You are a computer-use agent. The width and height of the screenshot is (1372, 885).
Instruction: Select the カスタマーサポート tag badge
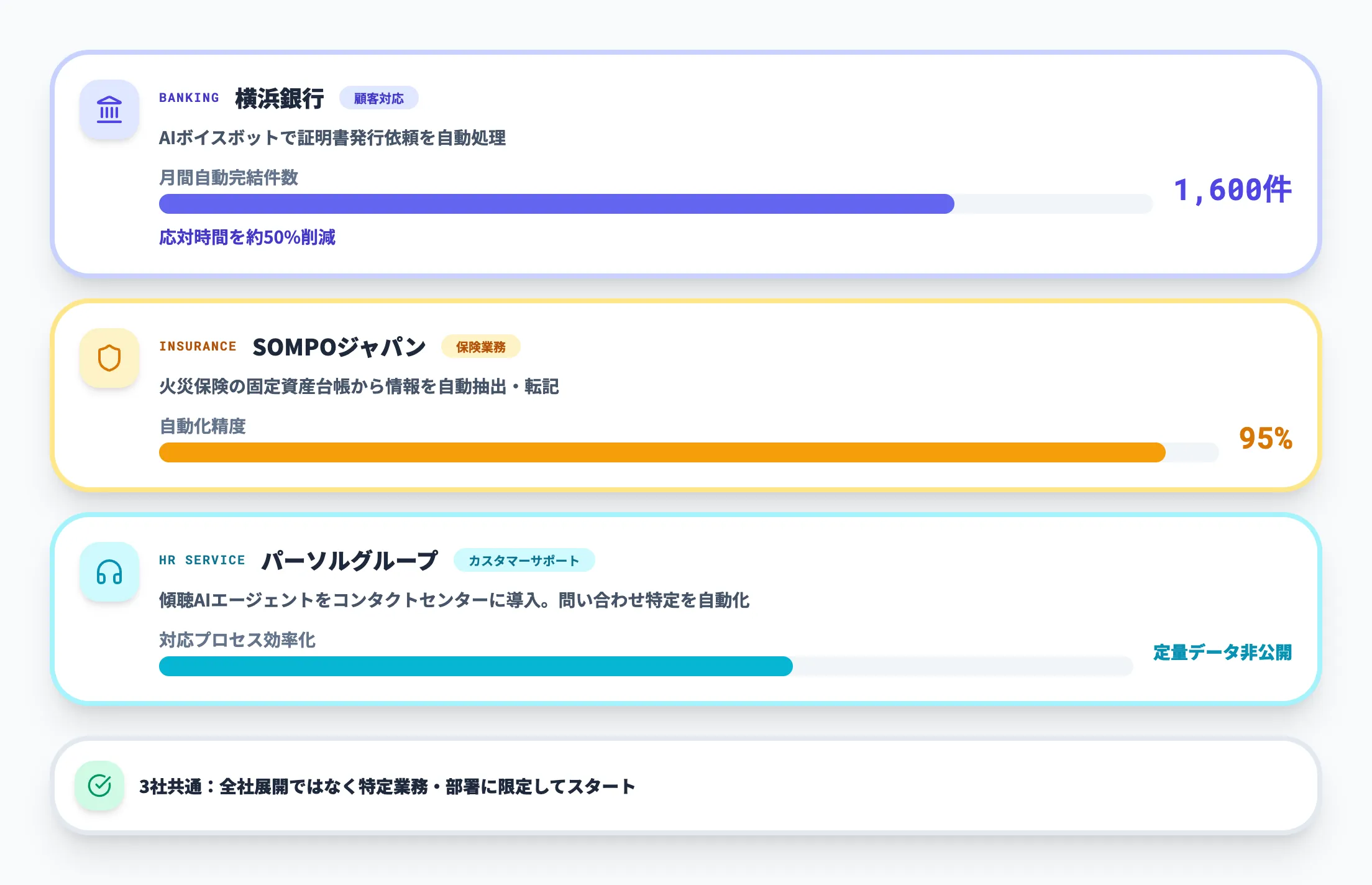click(524, 561)
